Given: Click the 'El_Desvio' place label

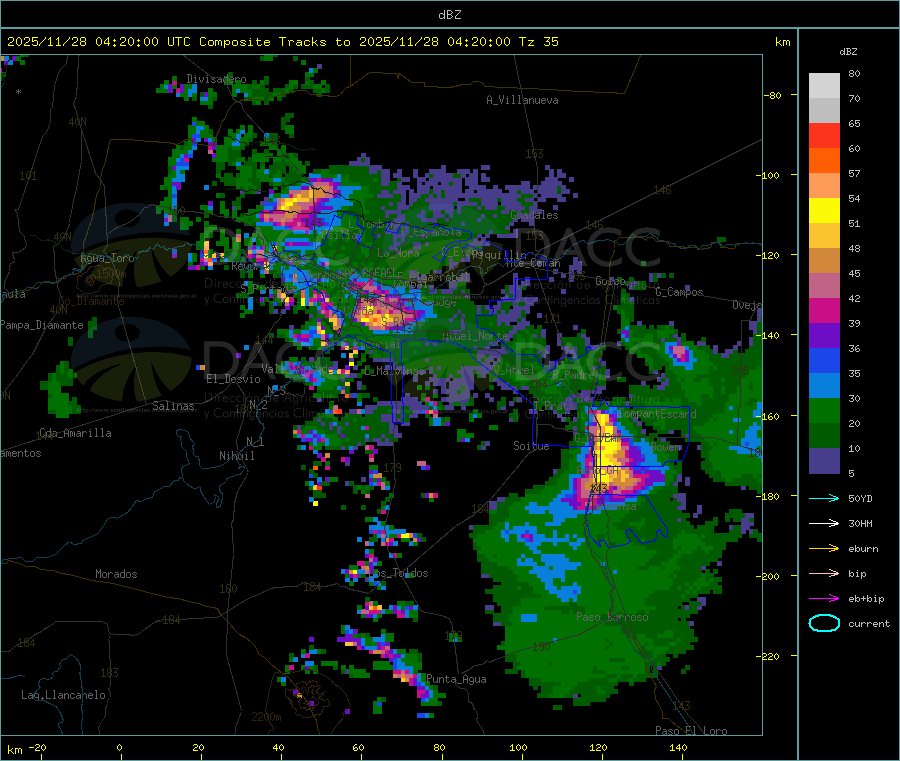Looking at the screenshot, I should [x=234, y=379].
